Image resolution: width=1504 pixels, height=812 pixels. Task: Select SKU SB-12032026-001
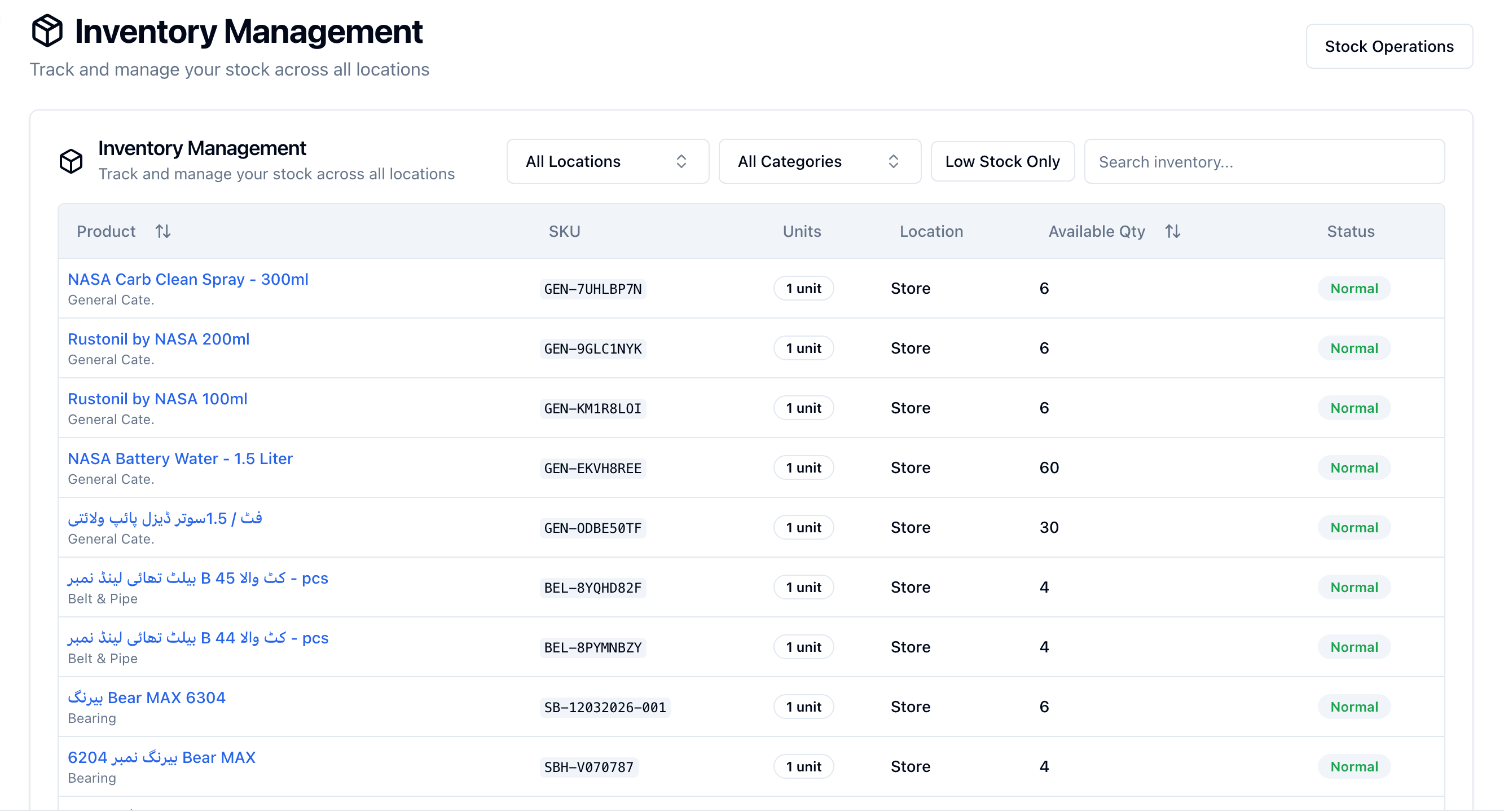pos(605,708)
